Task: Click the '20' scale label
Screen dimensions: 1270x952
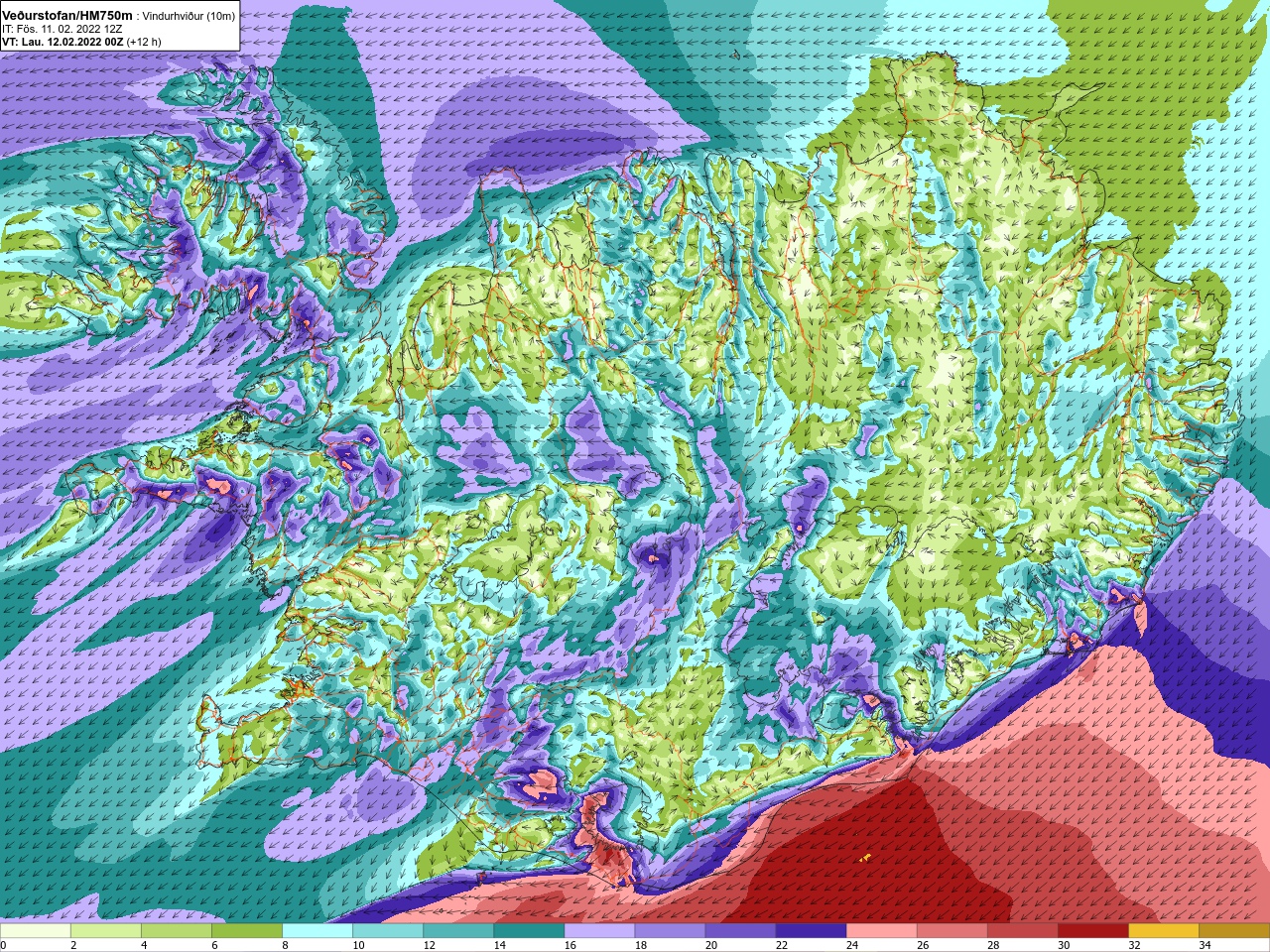Action: [x=710, y=945]
